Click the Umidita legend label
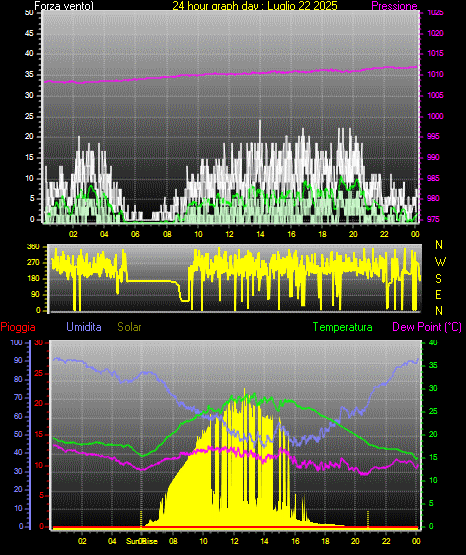Image resolution: width=466 pixels, height=555 pixels. 84,327
